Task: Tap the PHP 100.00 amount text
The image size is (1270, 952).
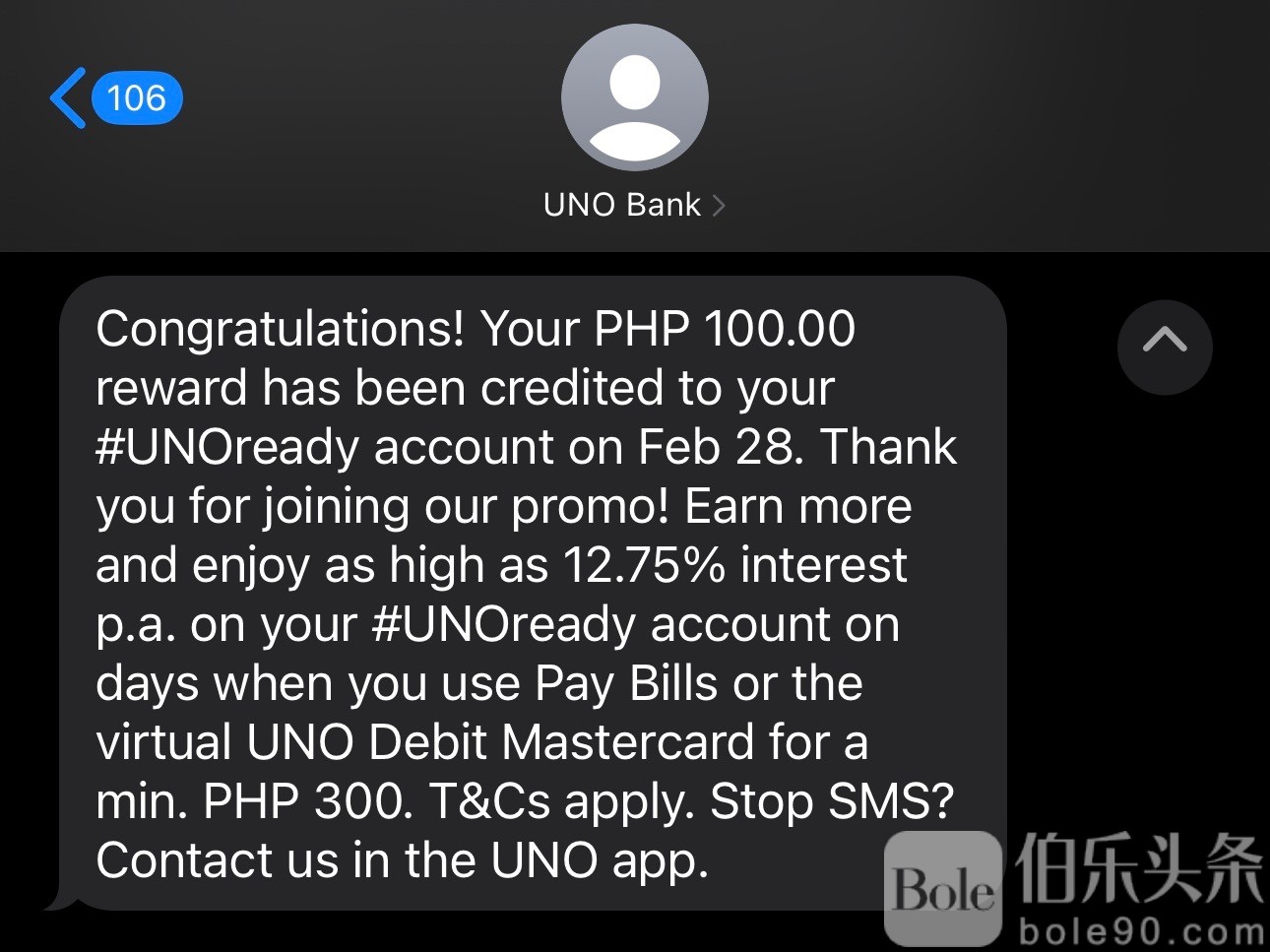Action: click(x=725, y=329)
